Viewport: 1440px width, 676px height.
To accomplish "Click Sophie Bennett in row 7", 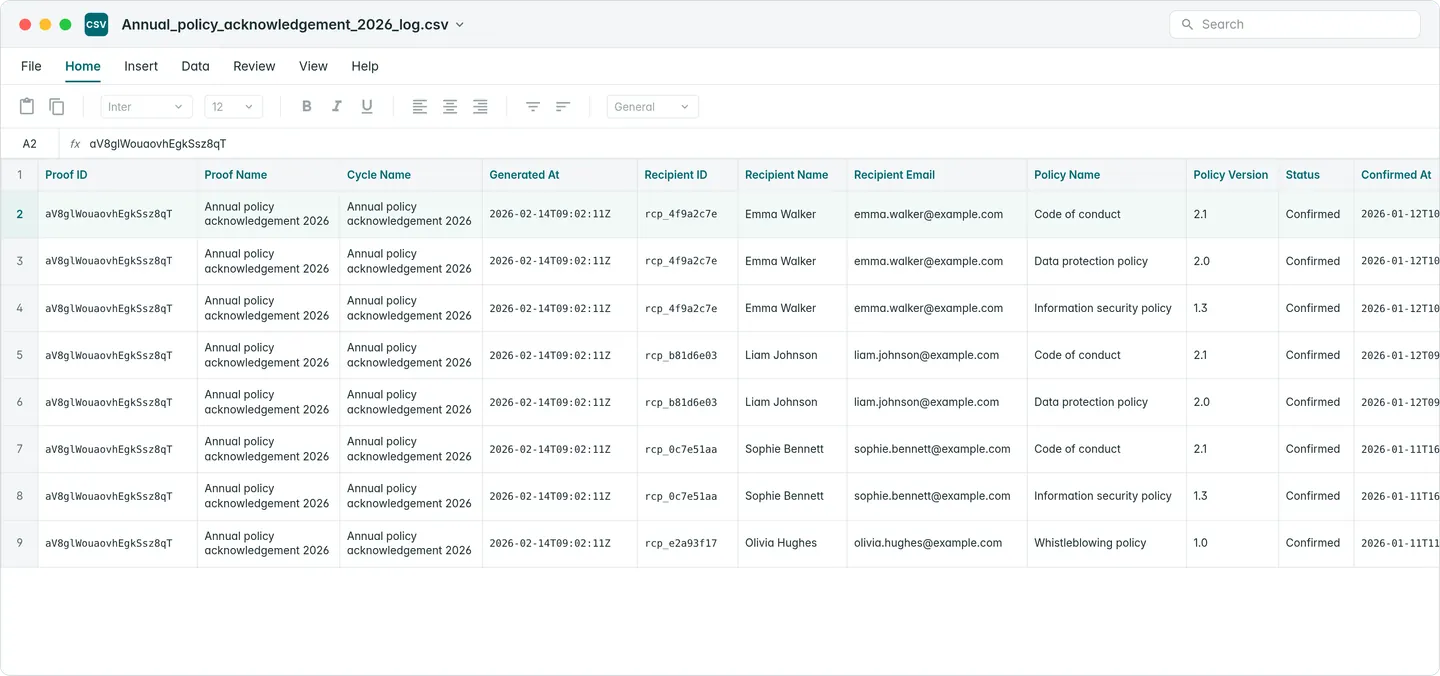I will pos(793,449).
